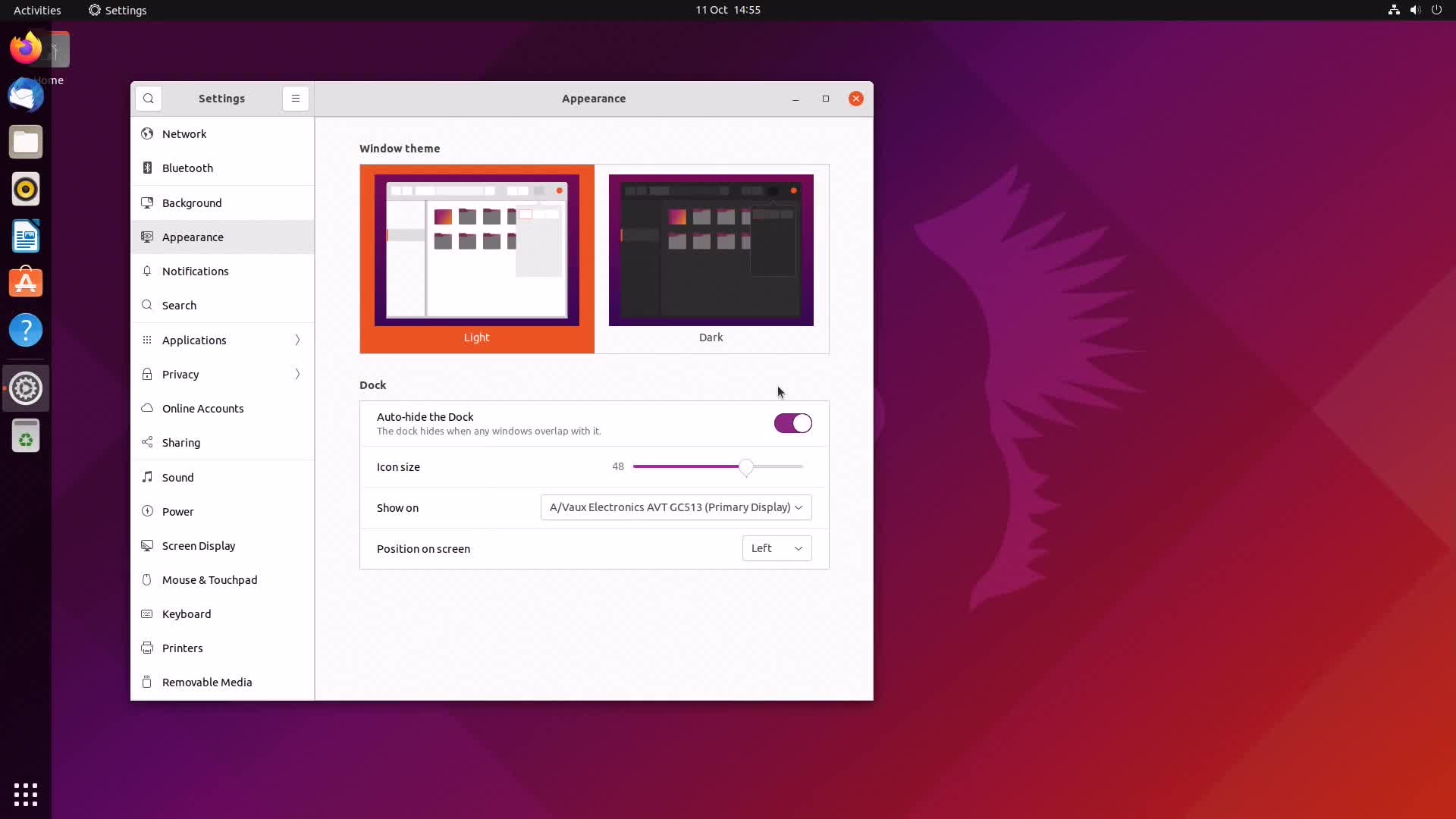This screenshot has height=819, width=1456.
Task: Open Ubuntu Software from the dock
Action: click(26, 284)
